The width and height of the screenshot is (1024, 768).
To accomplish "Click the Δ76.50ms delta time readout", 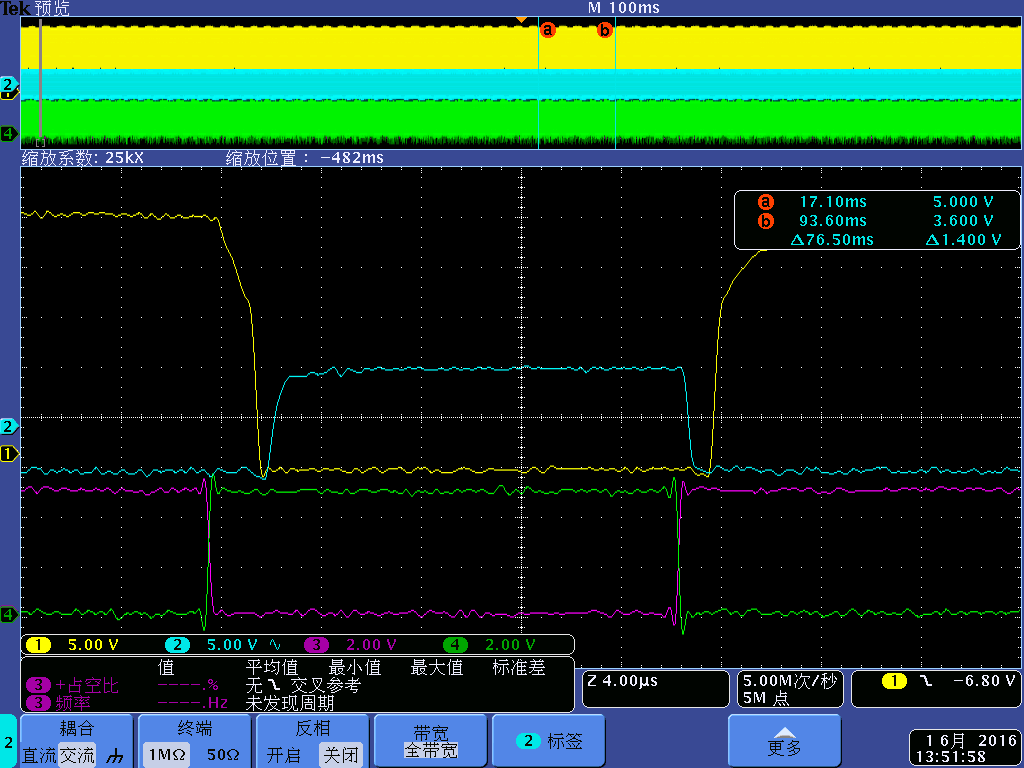I will (x=832, y=240).
